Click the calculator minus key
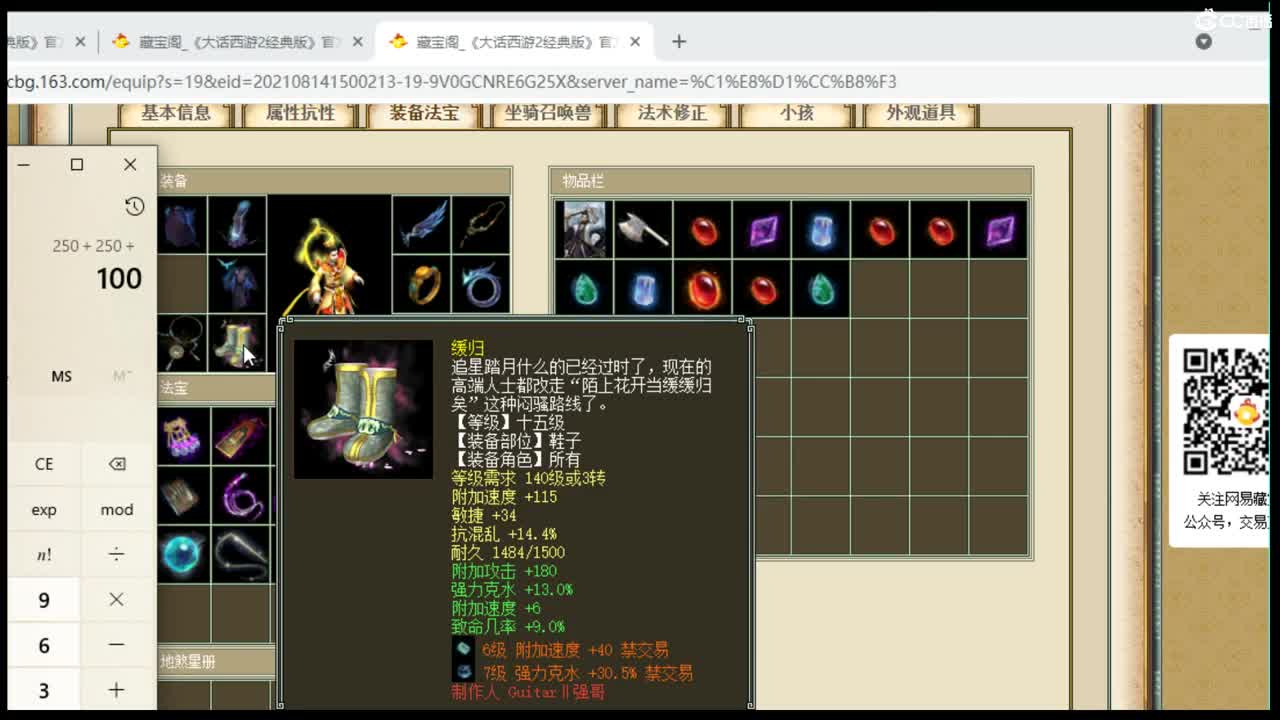The width and height of the screenshot is (1280, 720). (117, 645)
